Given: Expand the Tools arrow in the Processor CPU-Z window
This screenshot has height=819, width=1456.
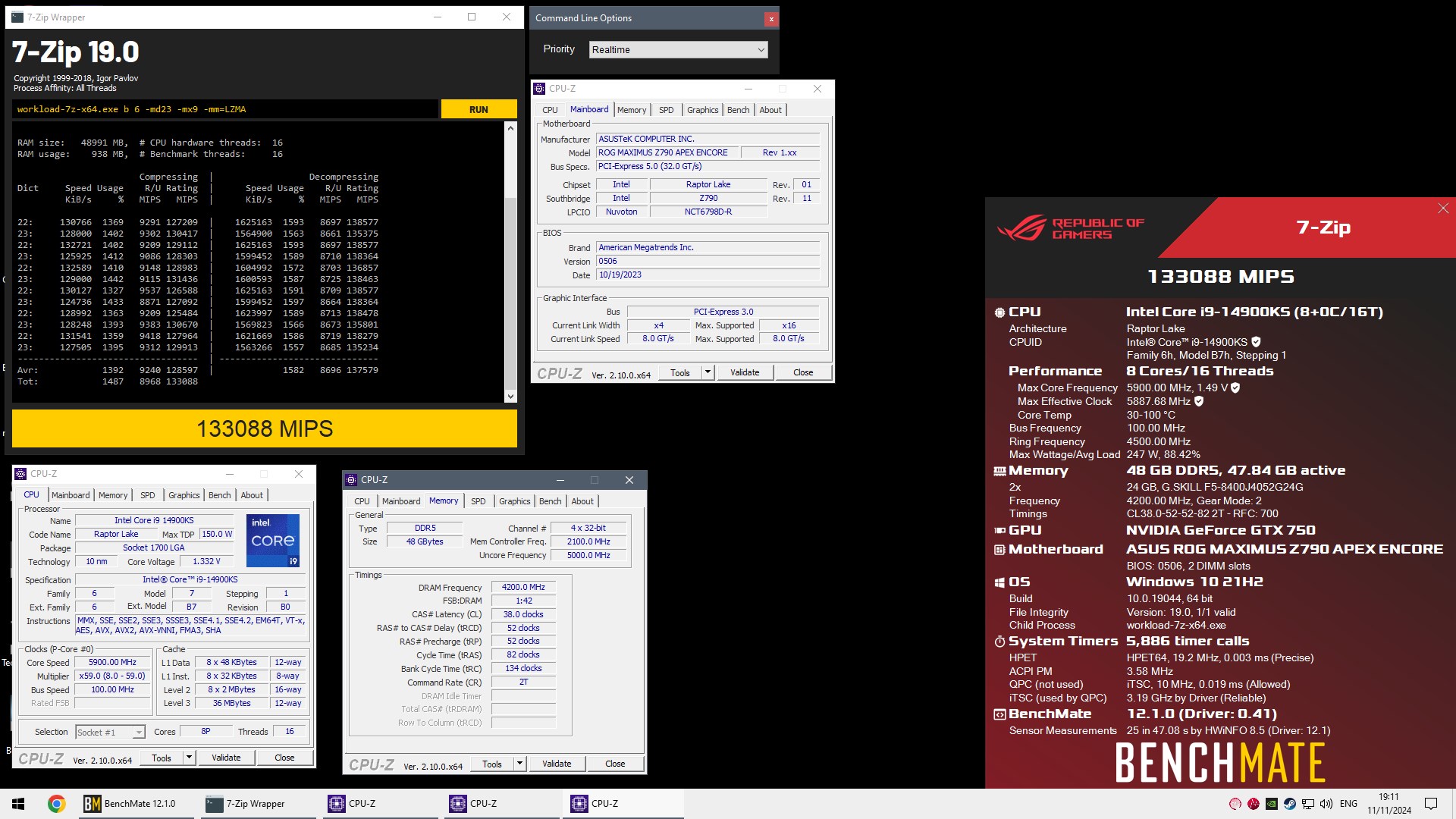Looking at the screenshot, I should click(x=189, y=758).
